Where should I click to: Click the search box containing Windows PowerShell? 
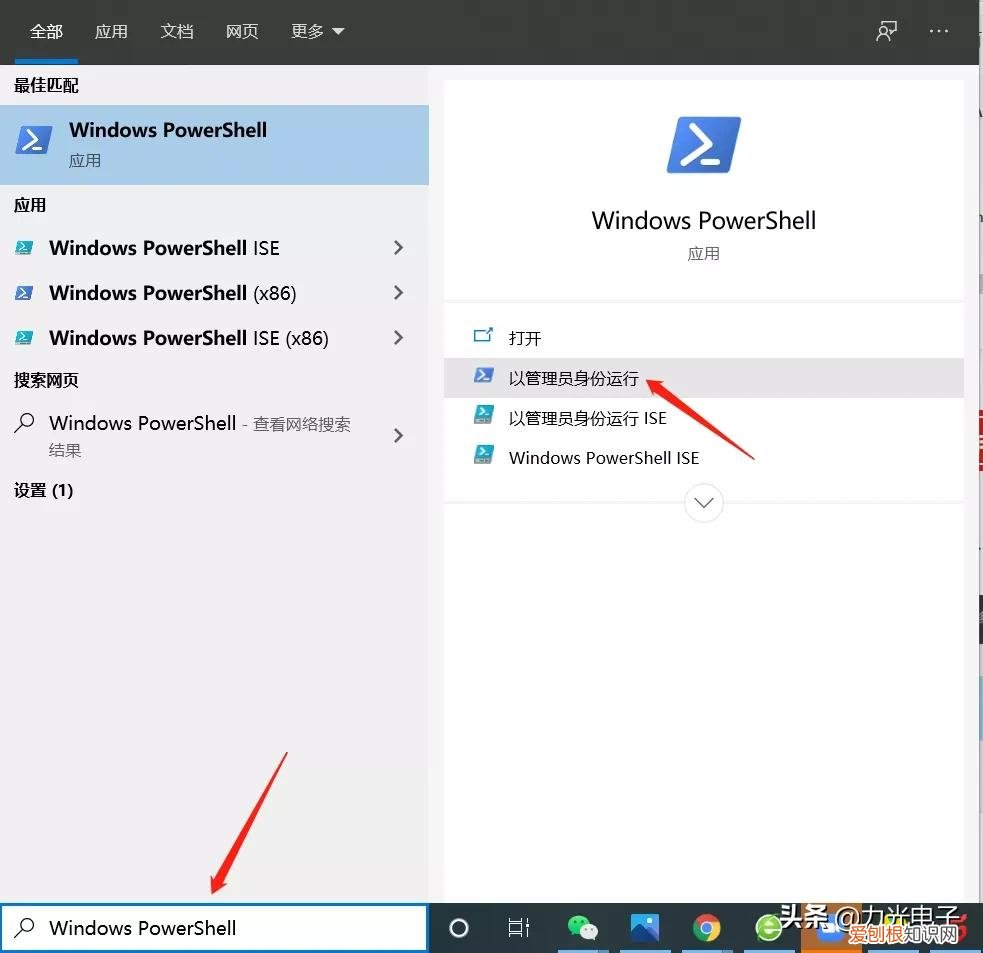pyautogui.click(x=214, y=928)
